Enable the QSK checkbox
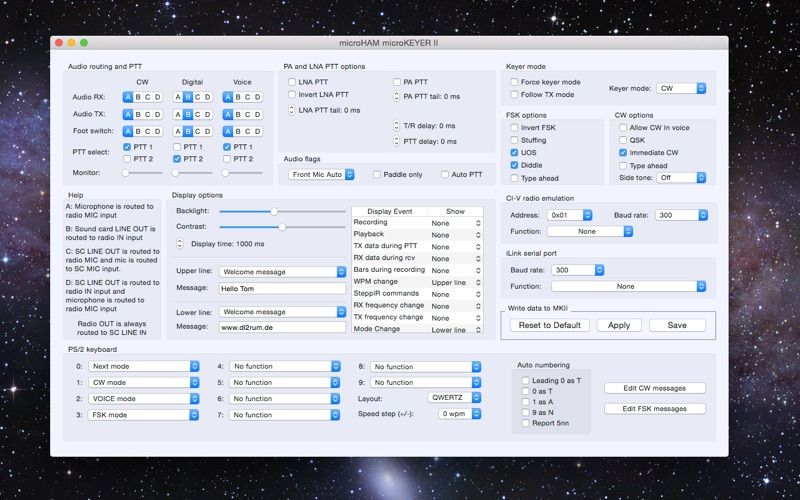This screenshot has height=500, width=800. (623, 140)
